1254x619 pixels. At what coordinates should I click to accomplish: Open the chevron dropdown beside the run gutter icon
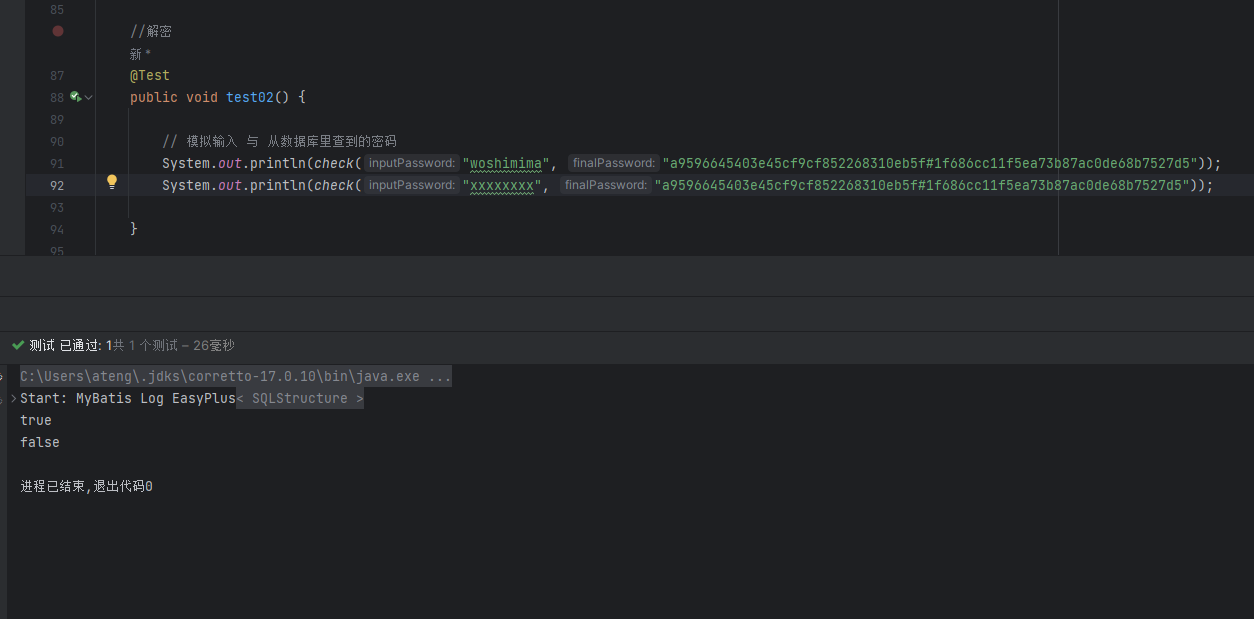click(x=89, y=97)
